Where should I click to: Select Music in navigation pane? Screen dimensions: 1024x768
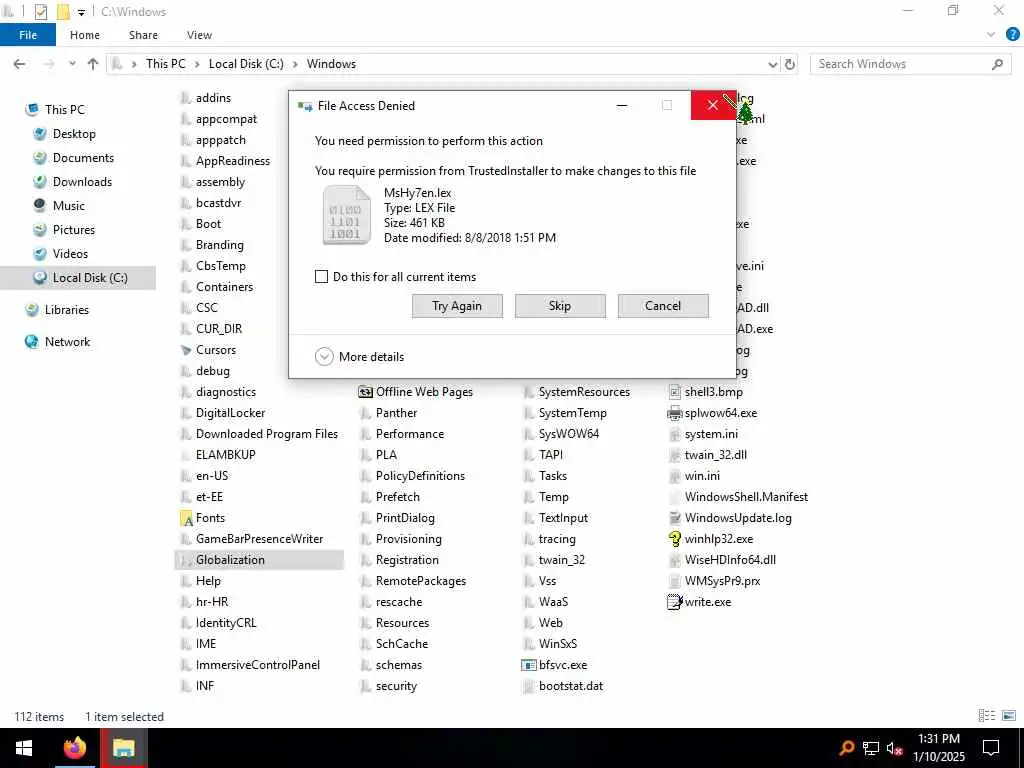69,206
